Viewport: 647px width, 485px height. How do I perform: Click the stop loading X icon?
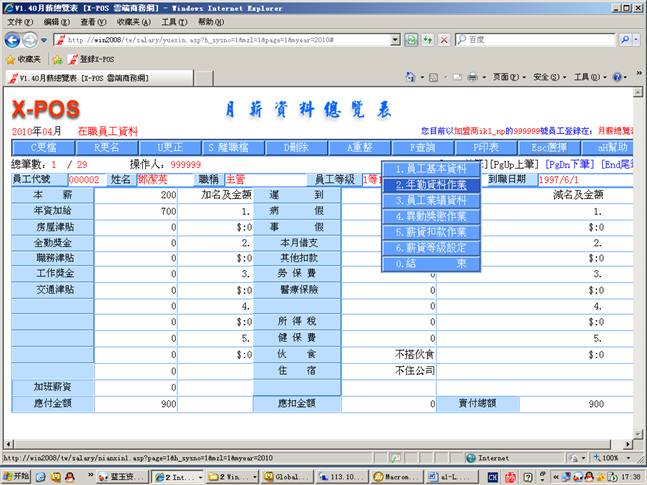click(443, 40)
